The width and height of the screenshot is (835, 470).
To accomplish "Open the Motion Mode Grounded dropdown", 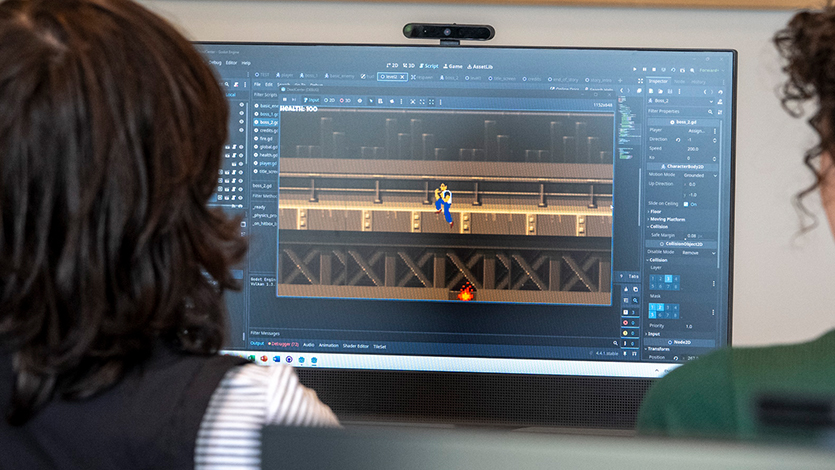I will click(x=700, y=175).
